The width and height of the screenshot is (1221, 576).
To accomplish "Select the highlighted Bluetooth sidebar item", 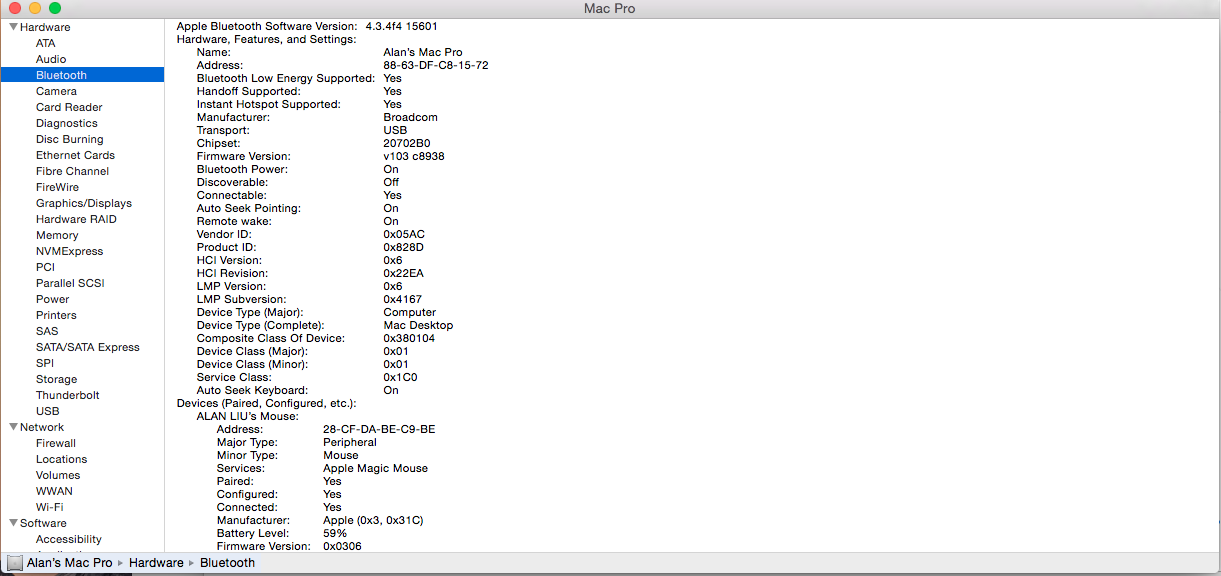I will coord(82,75).
